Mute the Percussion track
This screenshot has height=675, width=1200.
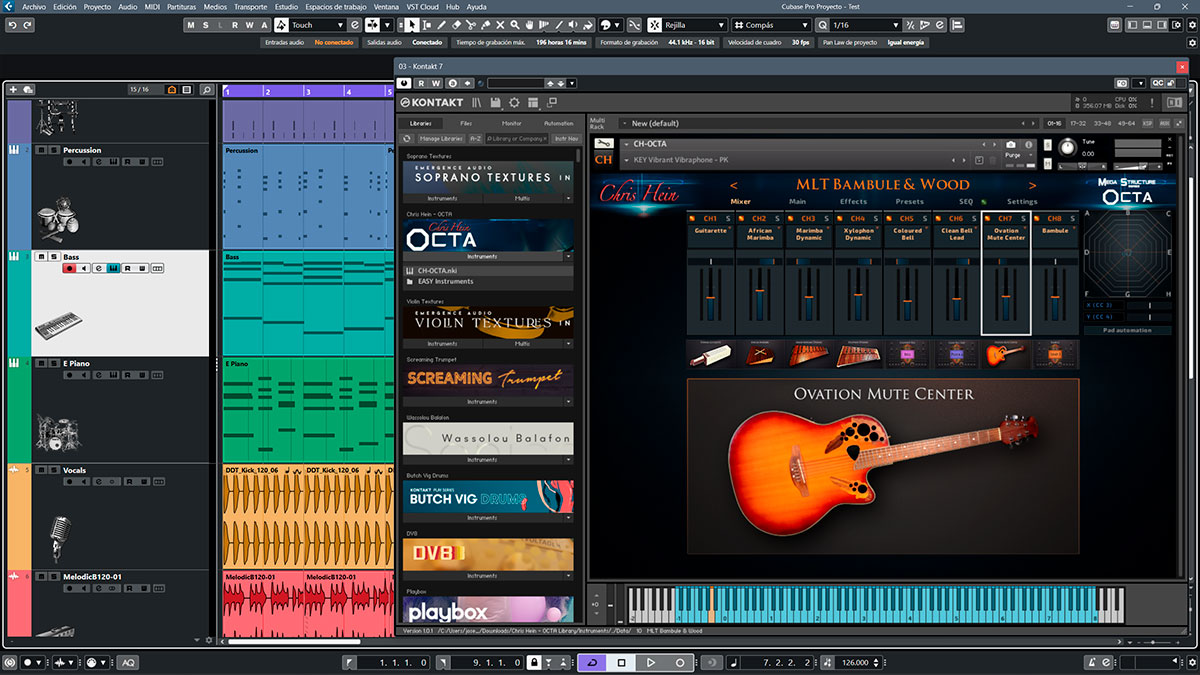click(41, 150)
